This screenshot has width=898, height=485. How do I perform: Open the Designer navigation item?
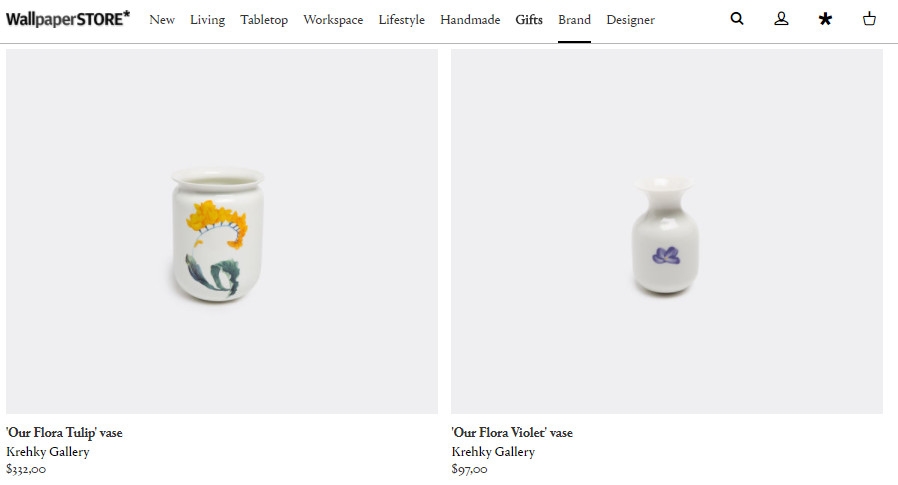[x=631, y=19]
